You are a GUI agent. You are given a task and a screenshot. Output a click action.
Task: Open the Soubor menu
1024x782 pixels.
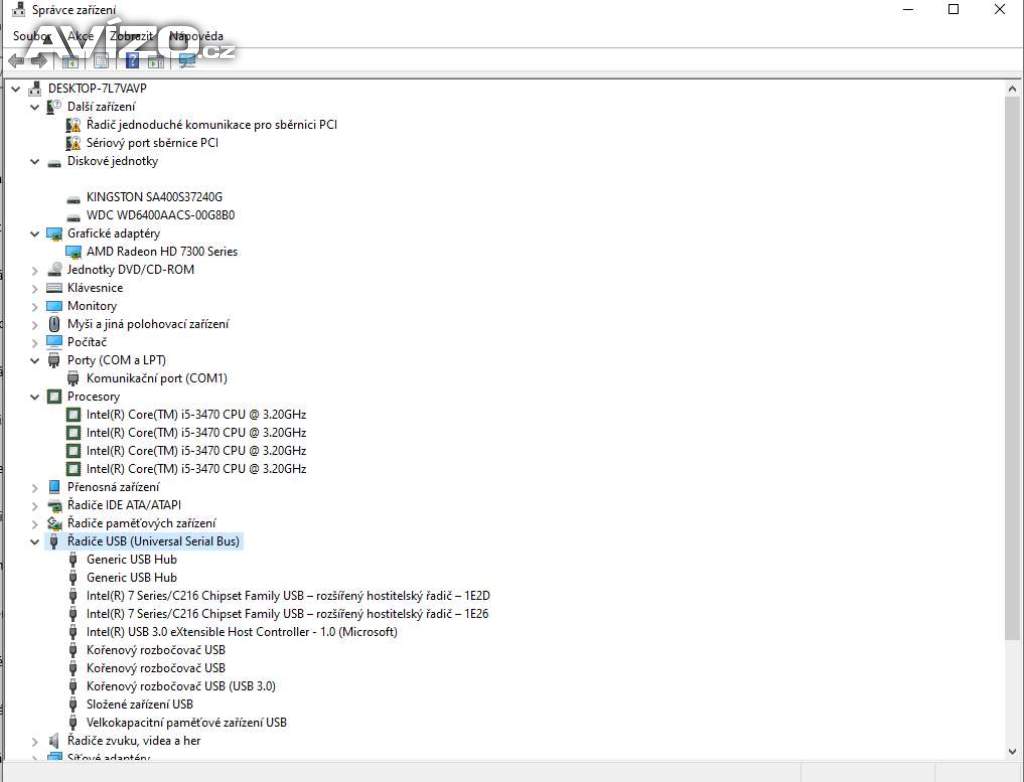pyautogui.click(x=32, y=36)
